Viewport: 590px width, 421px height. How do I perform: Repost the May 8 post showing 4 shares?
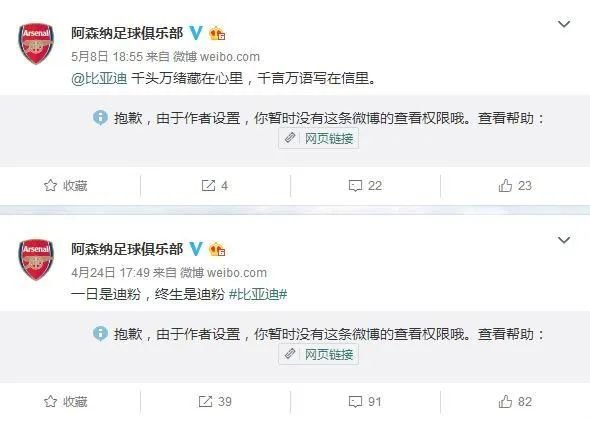coord(214,185)
